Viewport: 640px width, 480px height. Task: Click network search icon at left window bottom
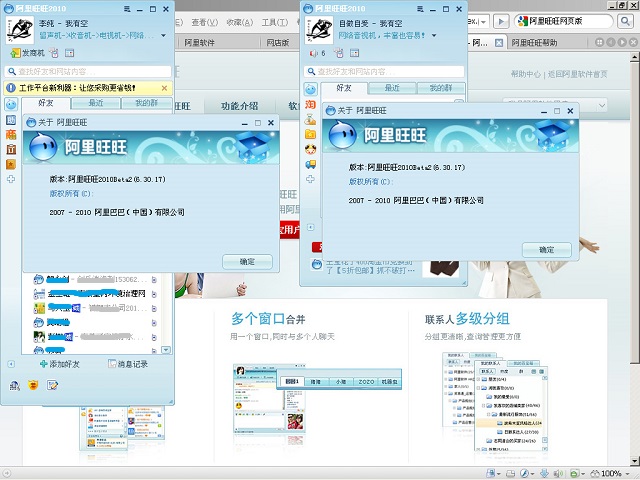click(15, 385)
